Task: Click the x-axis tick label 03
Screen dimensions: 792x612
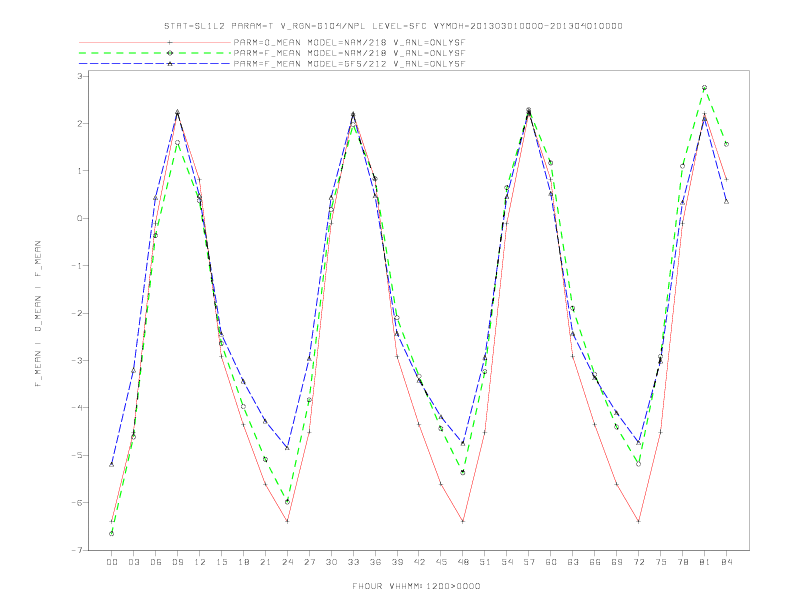Action: (133, 562)
